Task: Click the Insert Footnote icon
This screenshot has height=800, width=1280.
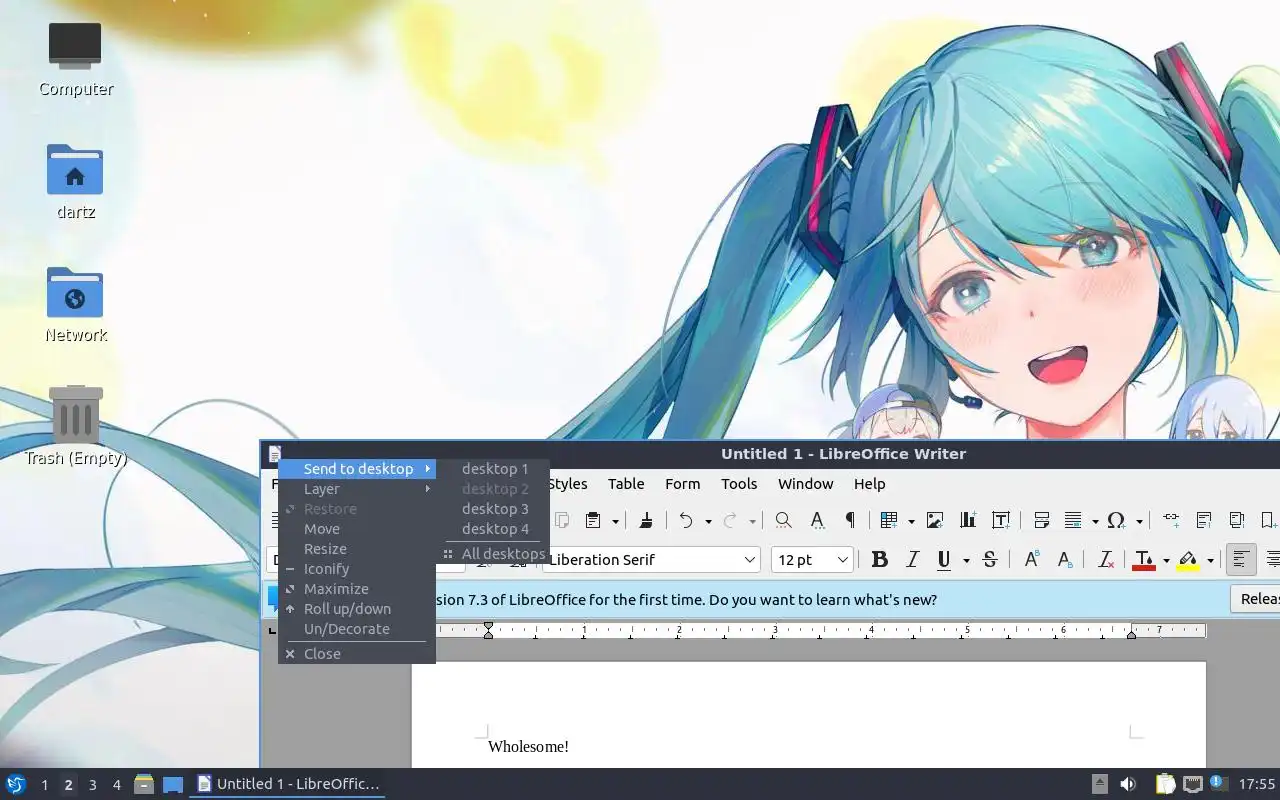Action: click(x=1204, y=520)
